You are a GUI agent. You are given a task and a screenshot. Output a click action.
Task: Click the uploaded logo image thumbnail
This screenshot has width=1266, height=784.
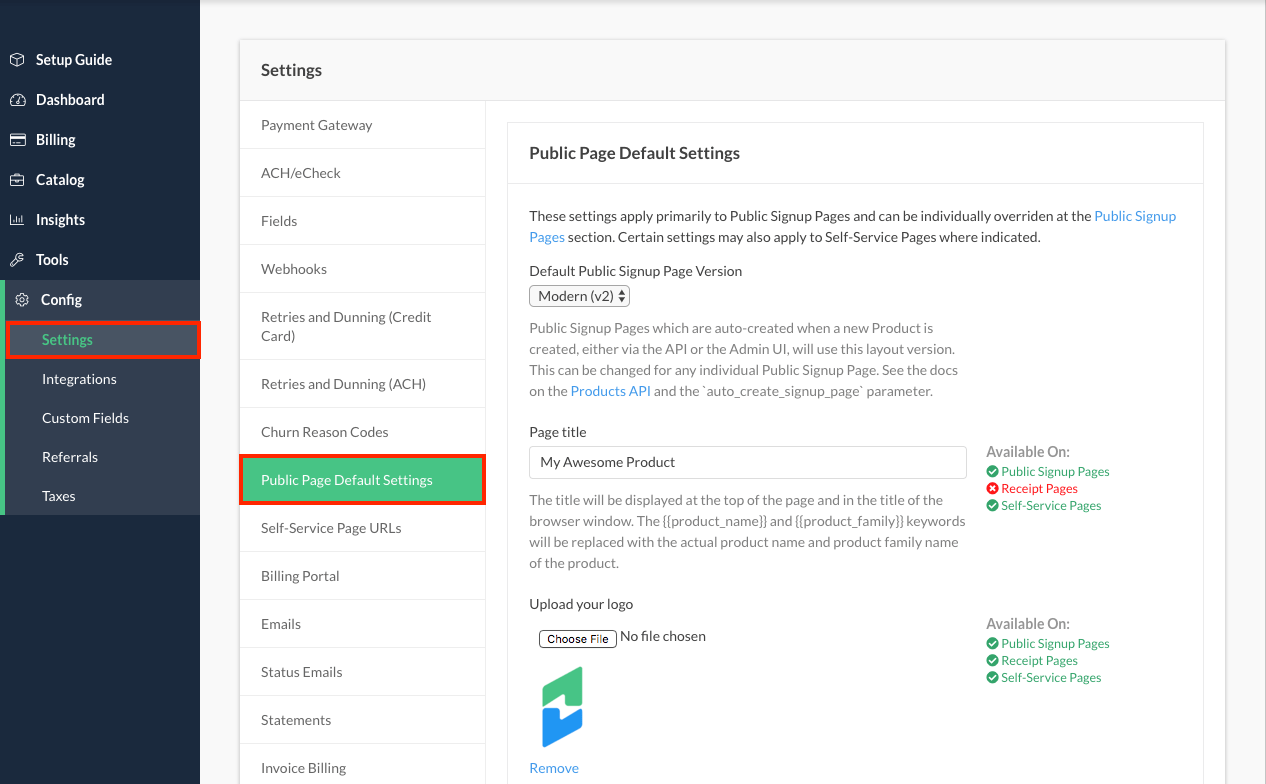pyautogui.click(x=562, y=707)
